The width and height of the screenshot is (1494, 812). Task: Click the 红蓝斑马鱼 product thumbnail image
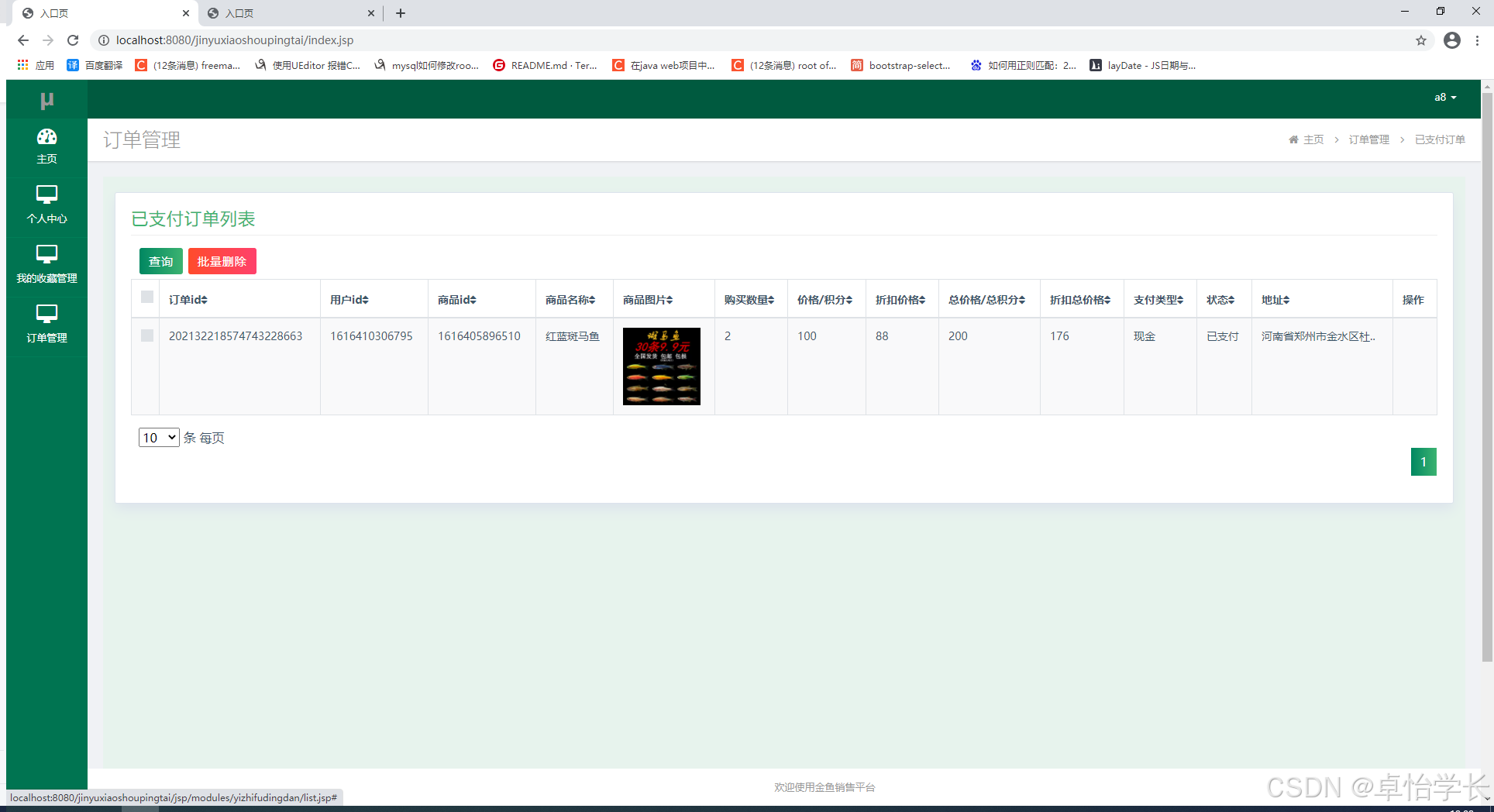[x=661, y=366]
